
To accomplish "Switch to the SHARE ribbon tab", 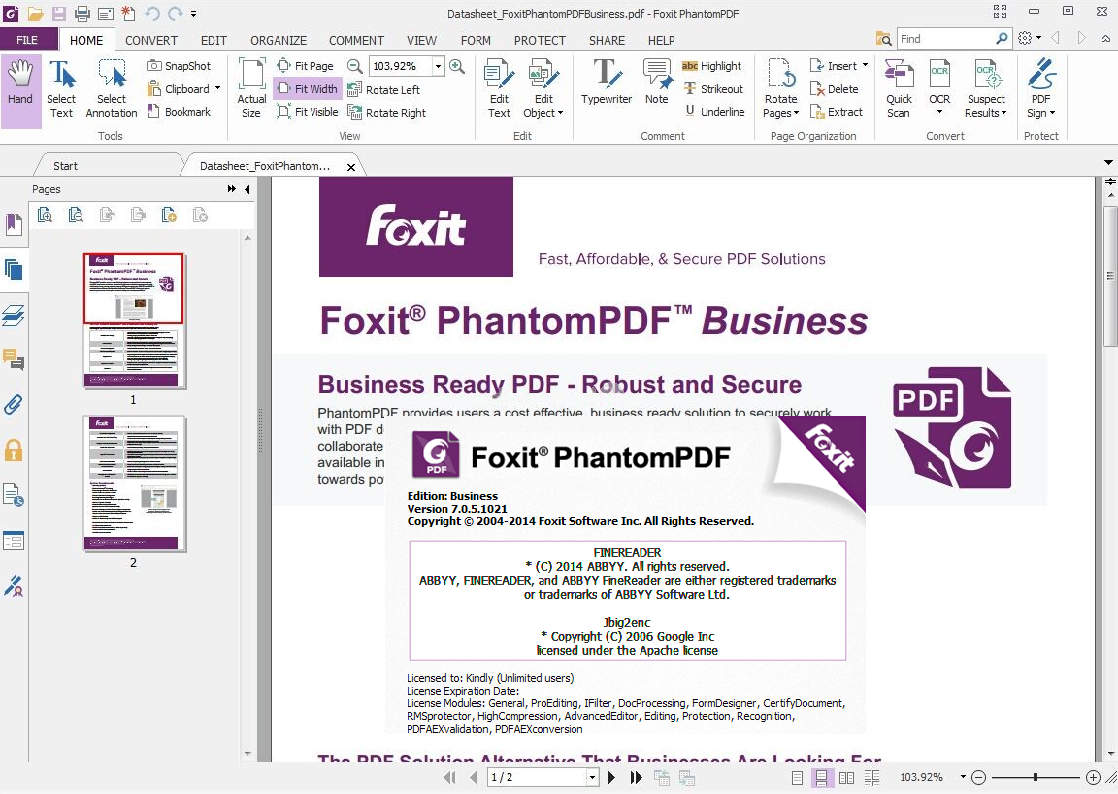I will pyautogui.click(x=607, y=41).
